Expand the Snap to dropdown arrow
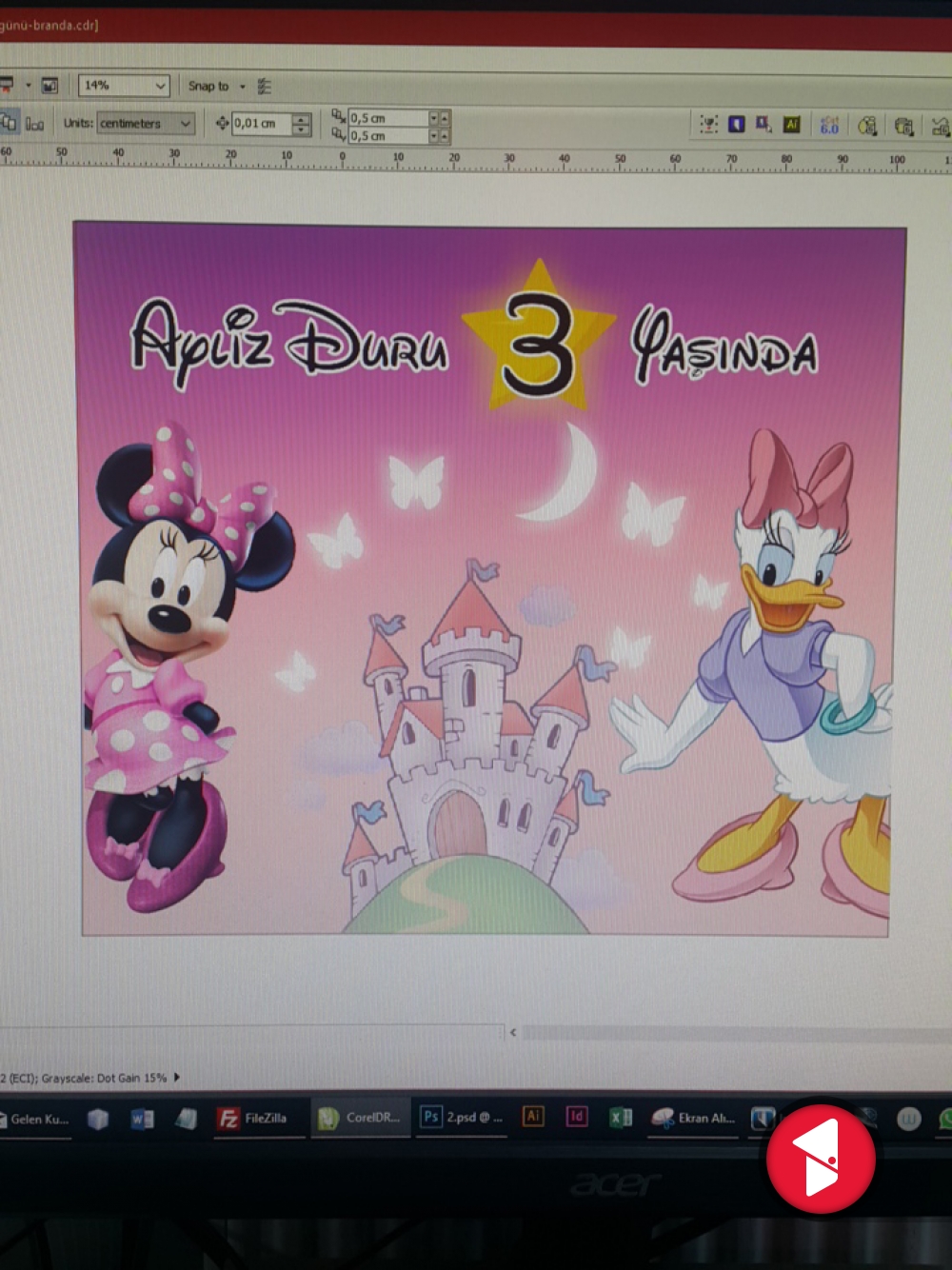Image resolution: width=952 pixels, height=1270 pixels. pyautogui.click(x=243, y=87)
